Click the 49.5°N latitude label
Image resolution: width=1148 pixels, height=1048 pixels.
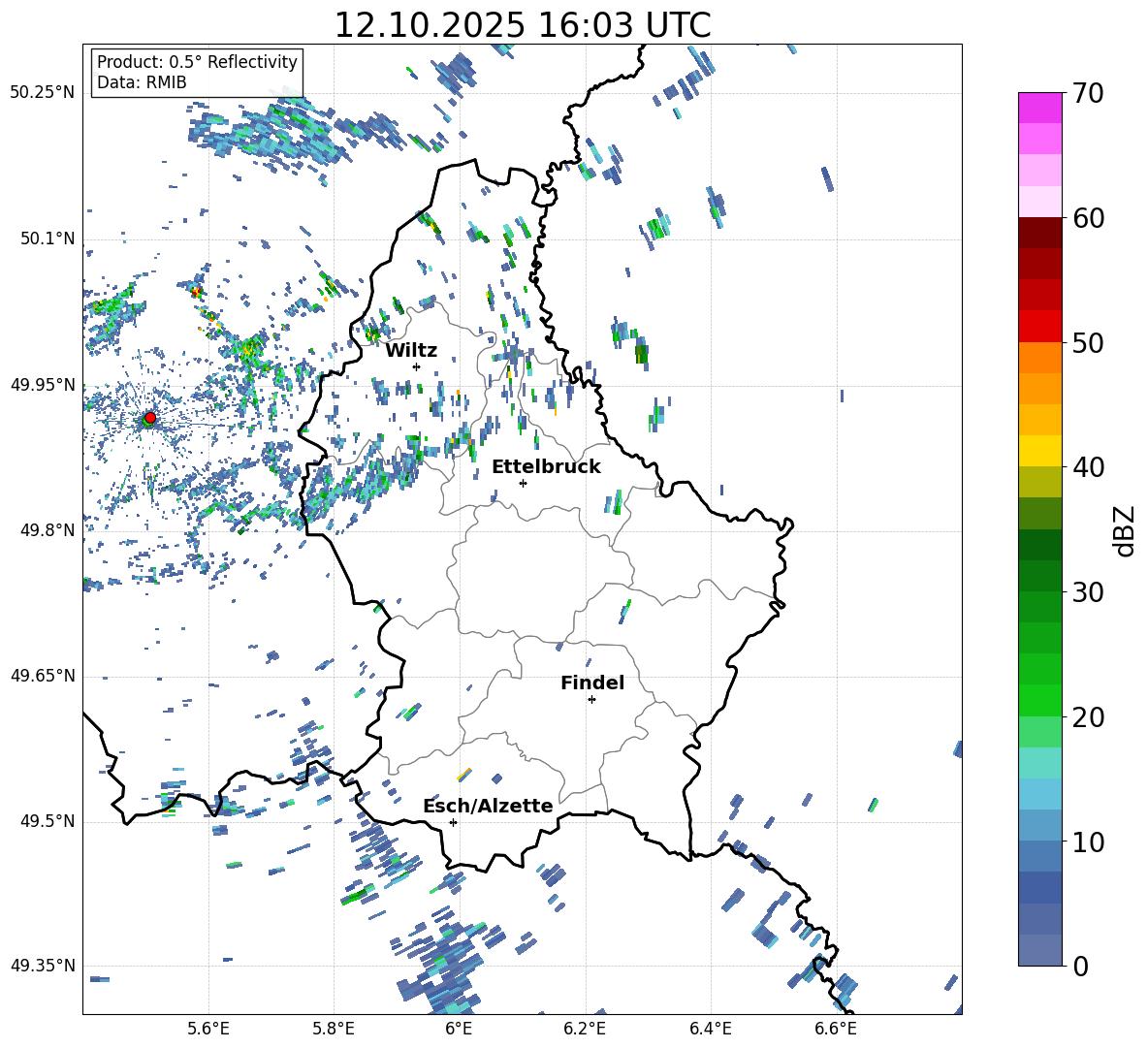[48, 821]
